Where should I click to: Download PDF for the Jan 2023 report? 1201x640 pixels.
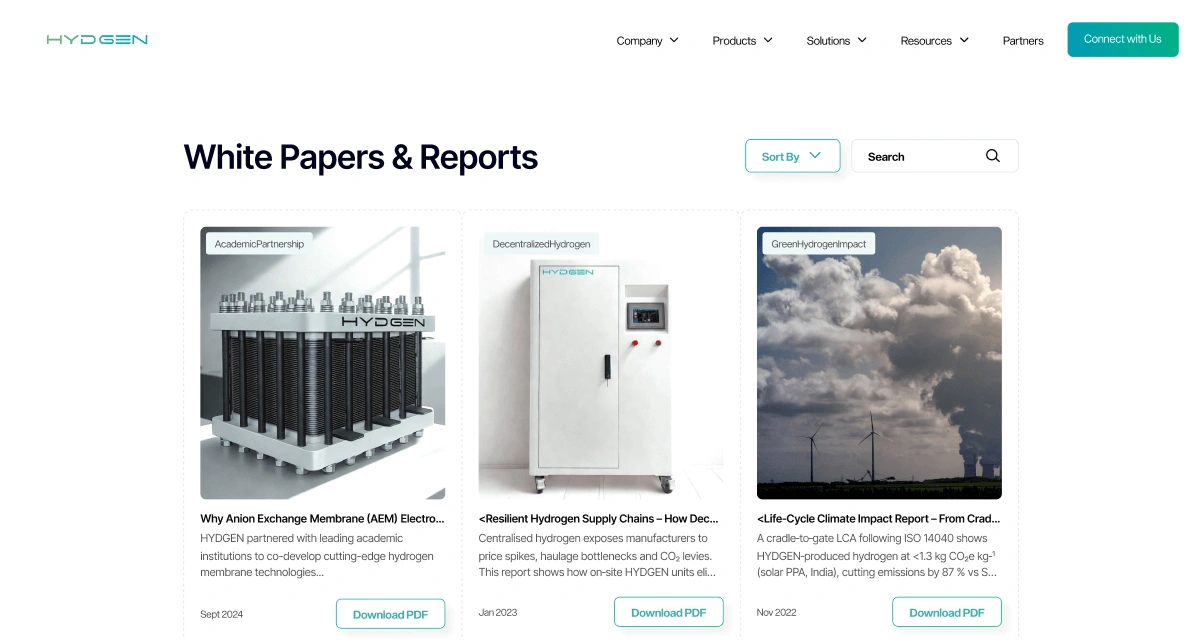[x=668, y=612]
